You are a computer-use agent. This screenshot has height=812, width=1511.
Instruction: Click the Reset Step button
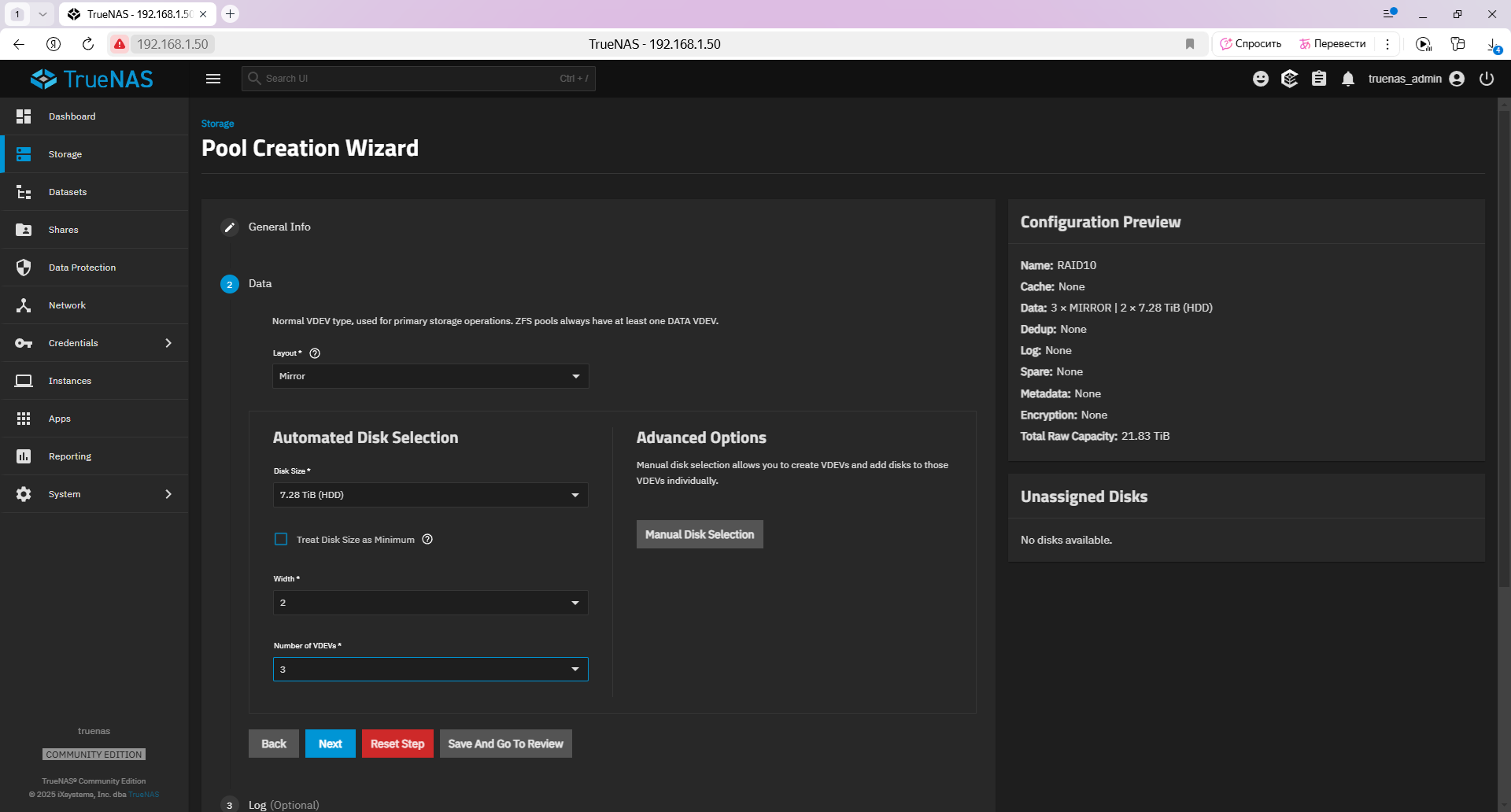pyautogui.click(x=397, y=744)
